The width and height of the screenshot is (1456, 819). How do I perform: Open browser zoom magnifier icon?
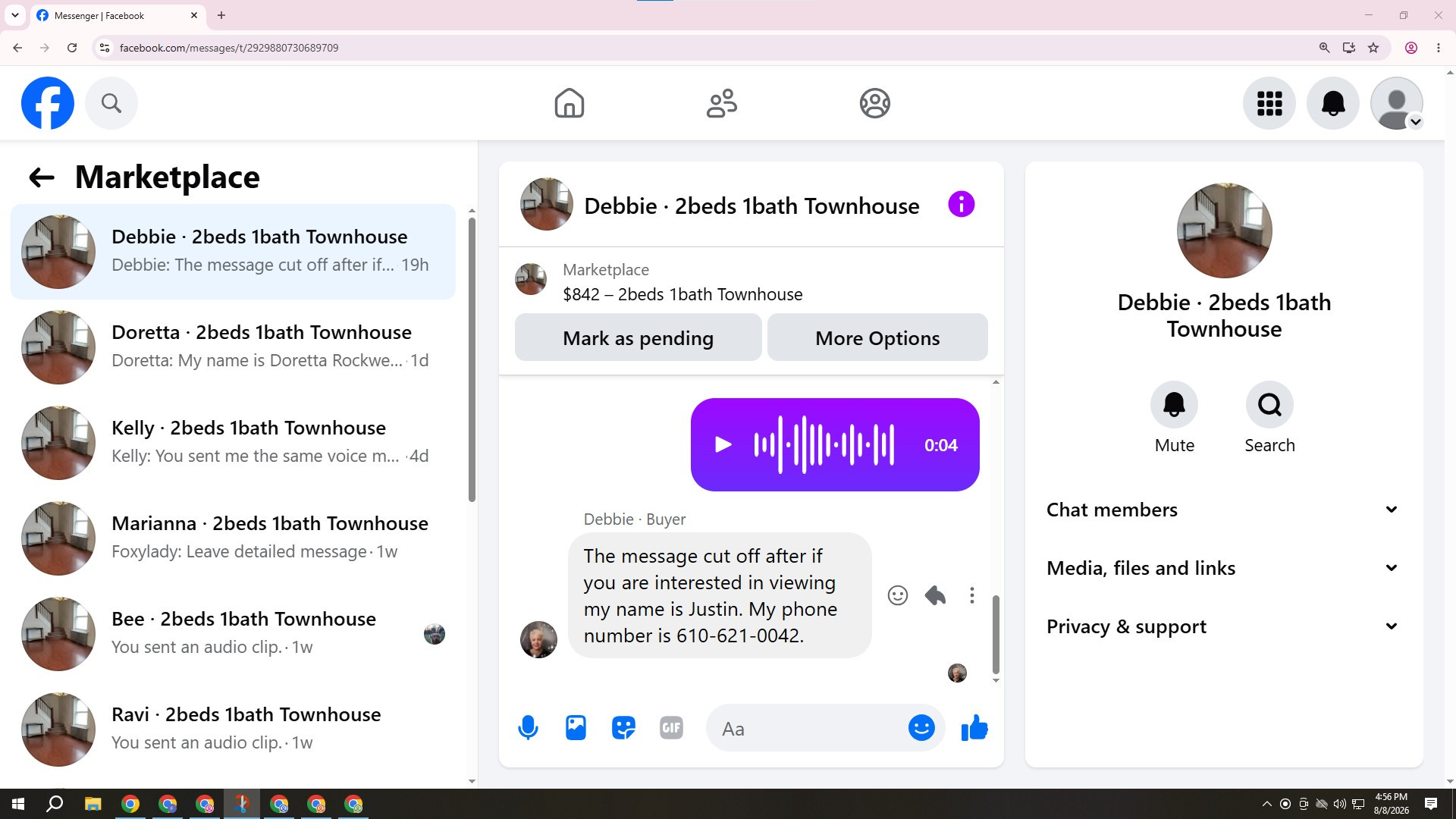(1325, 48)
